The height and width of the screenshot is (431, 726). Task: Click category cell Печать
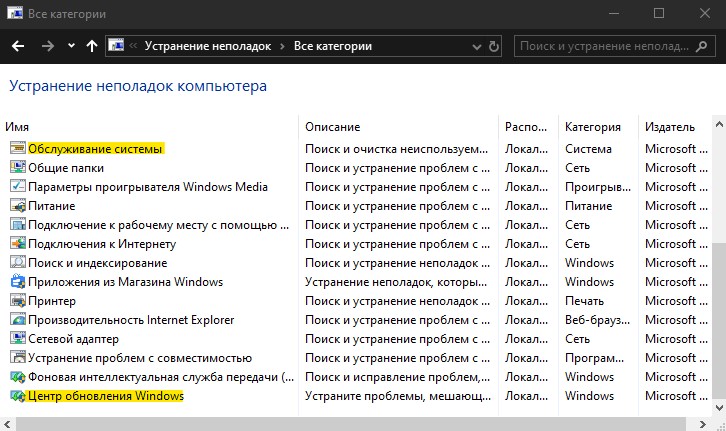[584, 301]
